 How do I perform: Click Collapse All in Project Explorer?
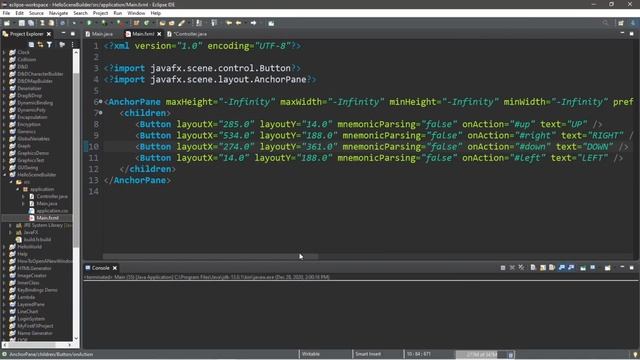tap(31, 44)
